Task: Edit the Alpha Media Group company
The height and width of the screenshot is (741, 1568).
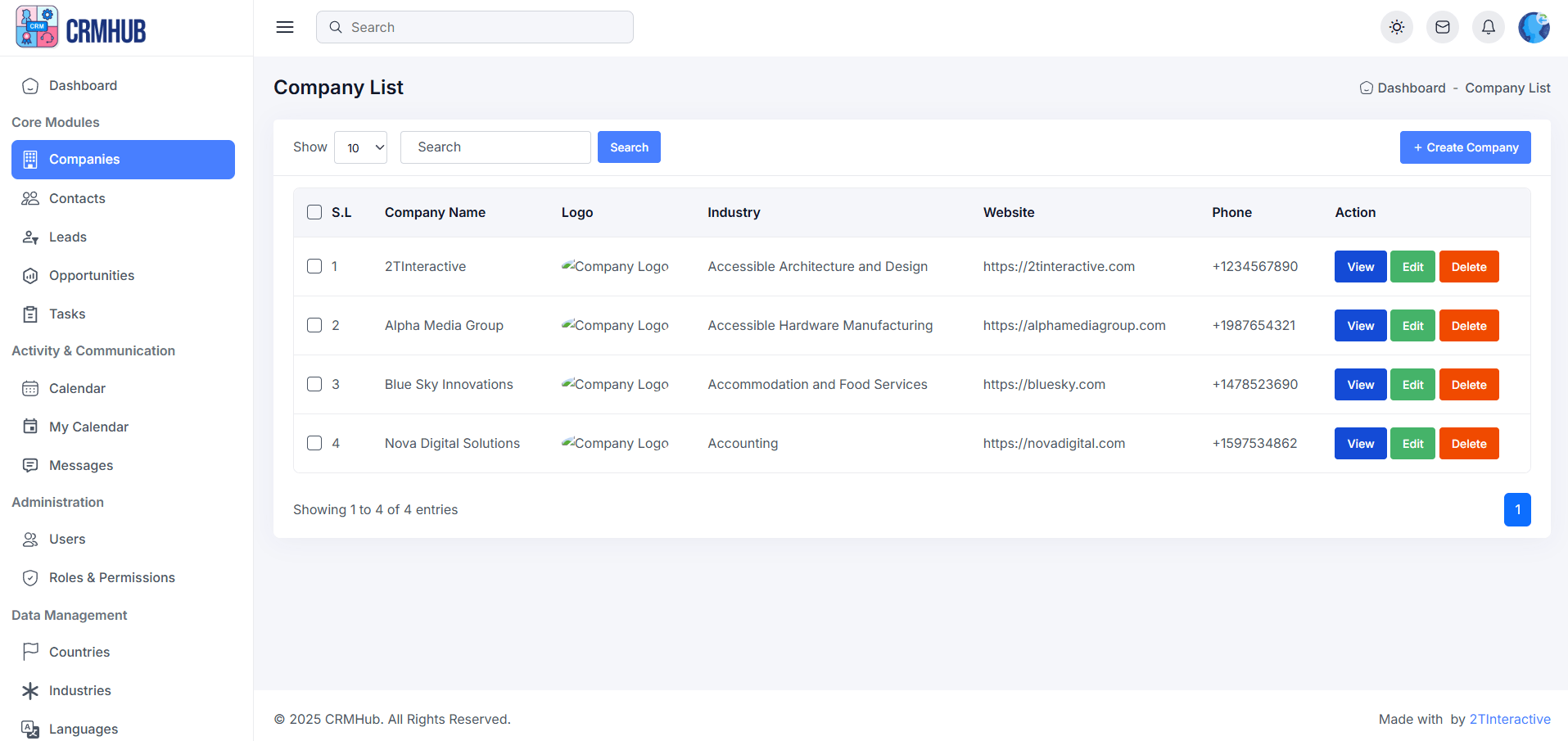Action: (x=1412, y=326)
